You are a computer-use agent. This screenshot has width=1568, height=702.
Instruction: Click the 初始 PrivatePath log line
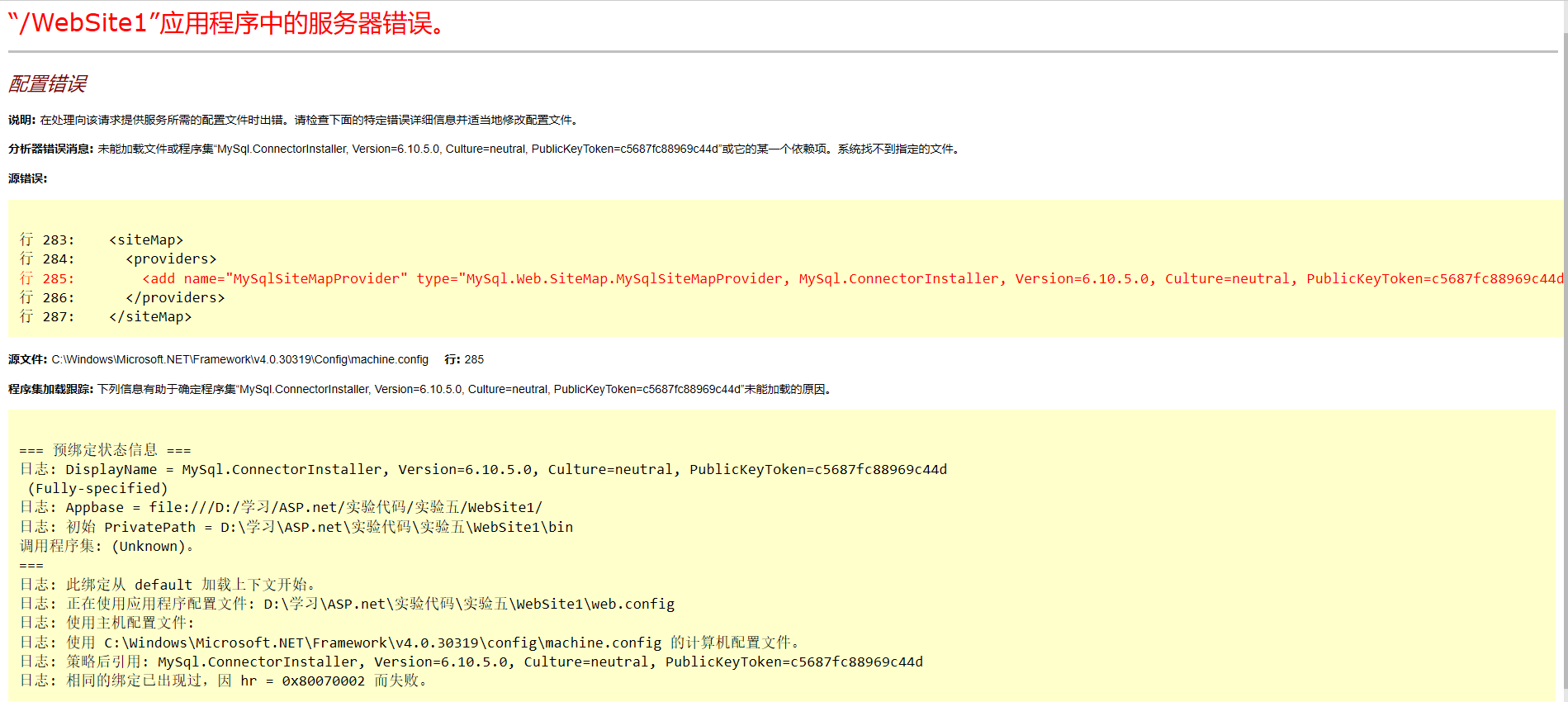[x=296, y=527]
